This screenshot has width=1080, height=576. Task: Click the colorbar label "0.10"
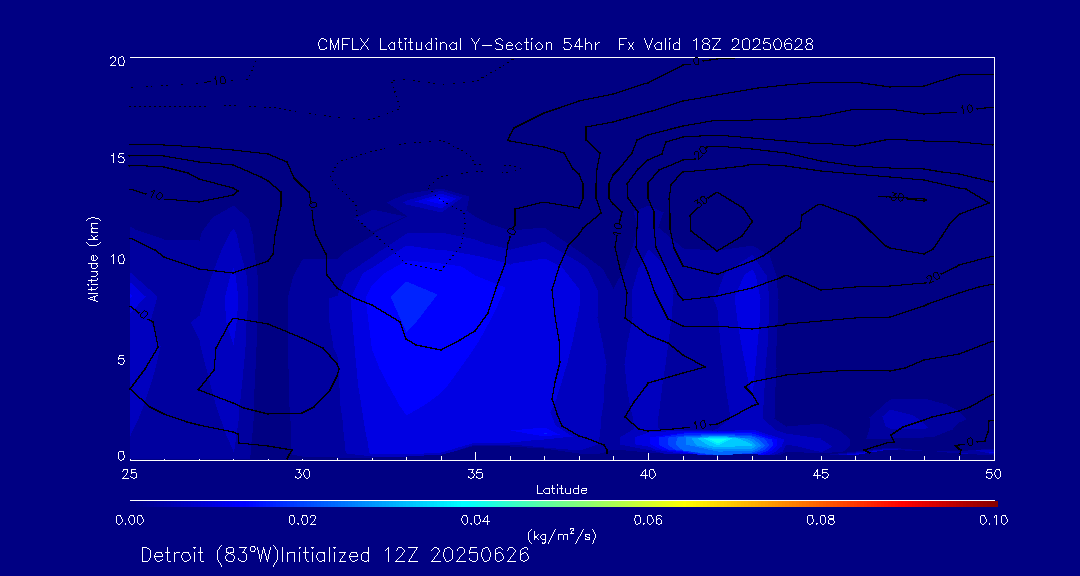point(994,520)
